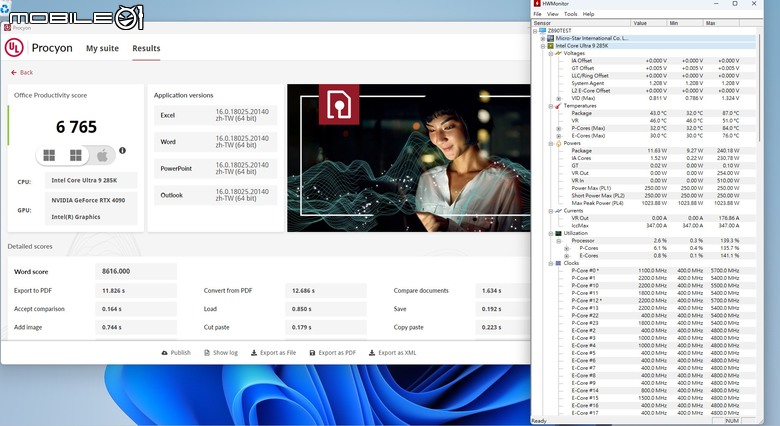780x426 pixels.
Task: Collapse the Currents section
Action: [x=551, y=211]
